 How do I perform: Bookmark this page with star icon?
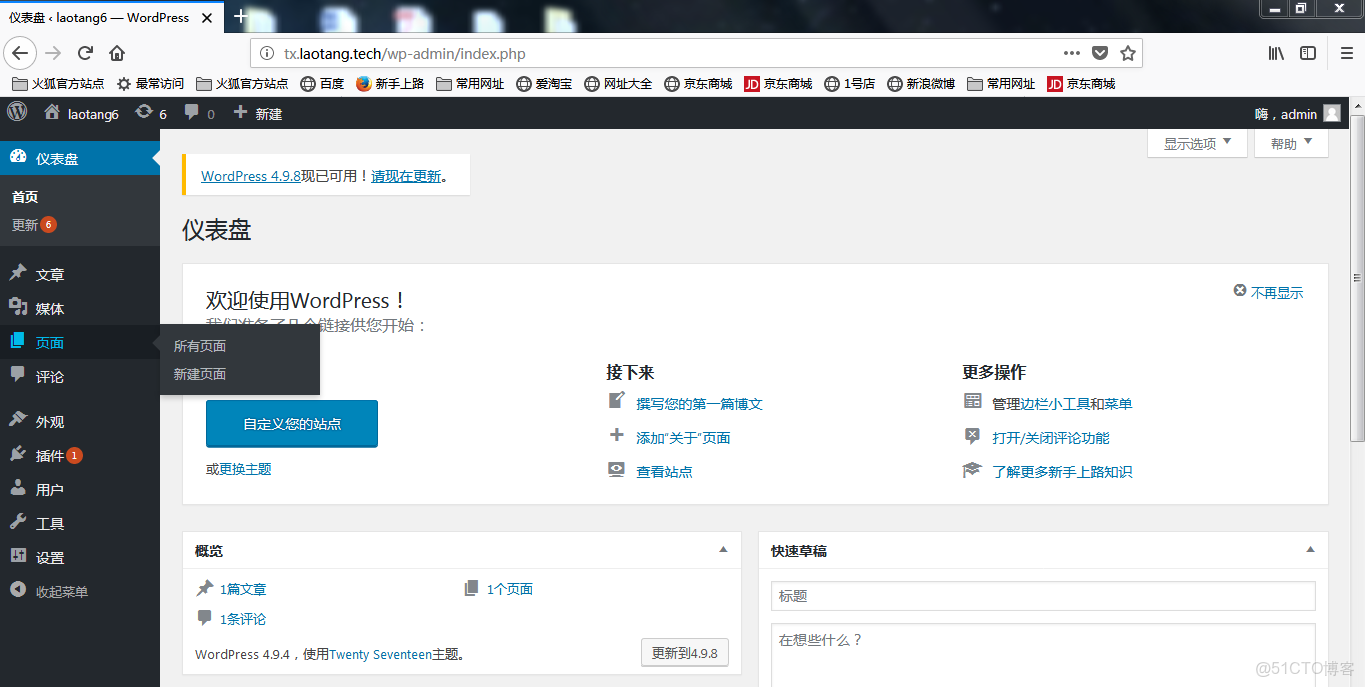click(x=1128, y=53)
